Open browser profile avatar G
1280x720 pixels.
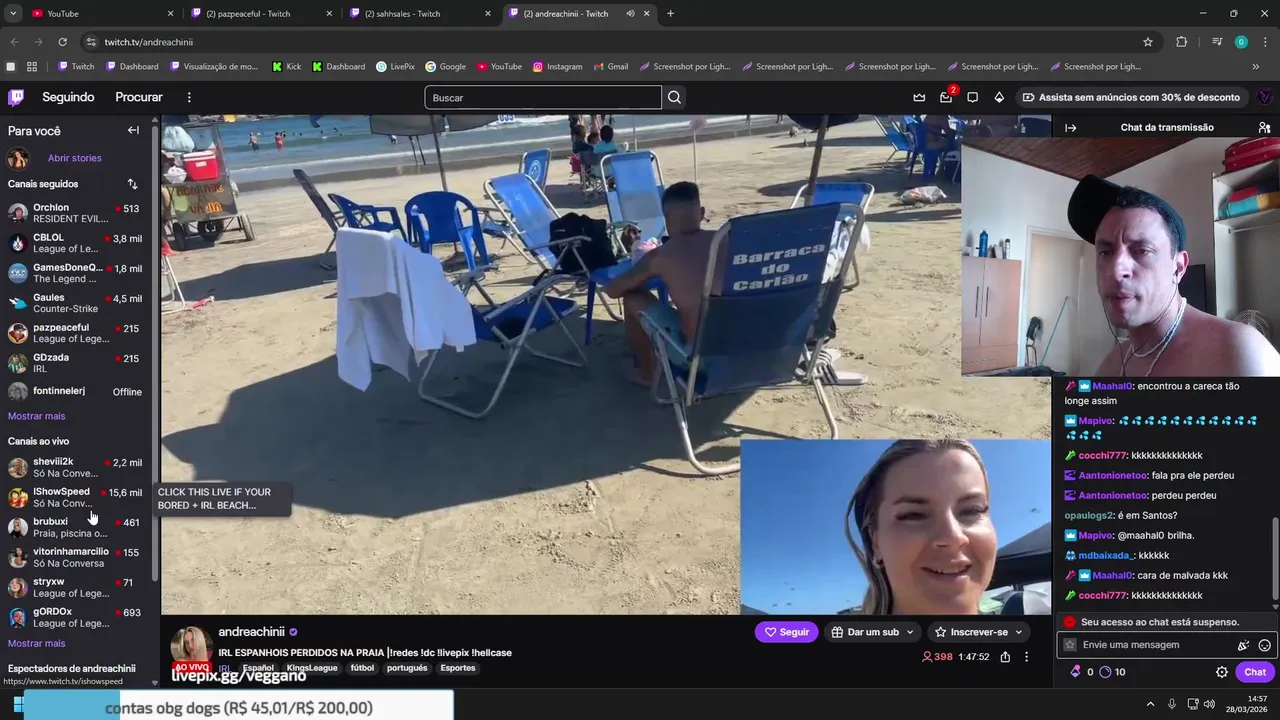click(1241, 42)
